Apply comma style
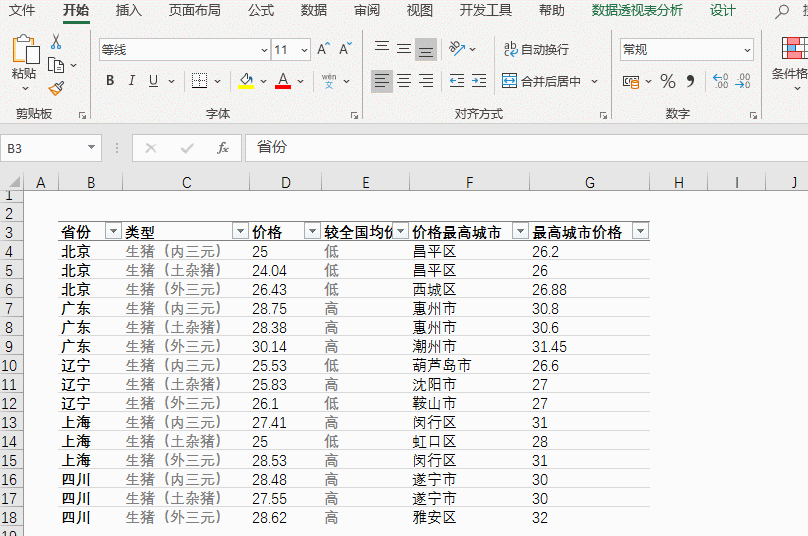 click(x=691, y=81)
